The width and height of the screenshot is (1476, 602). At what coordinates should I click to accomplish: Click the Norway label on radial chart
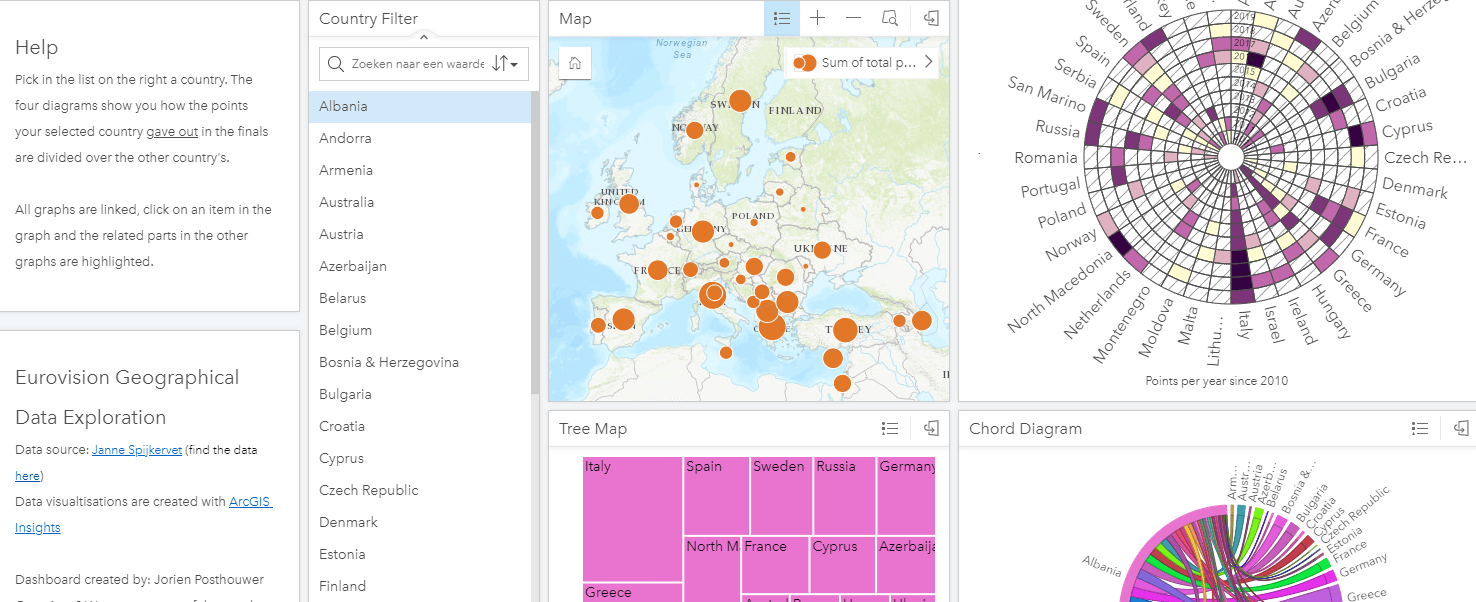[1070, 246]
